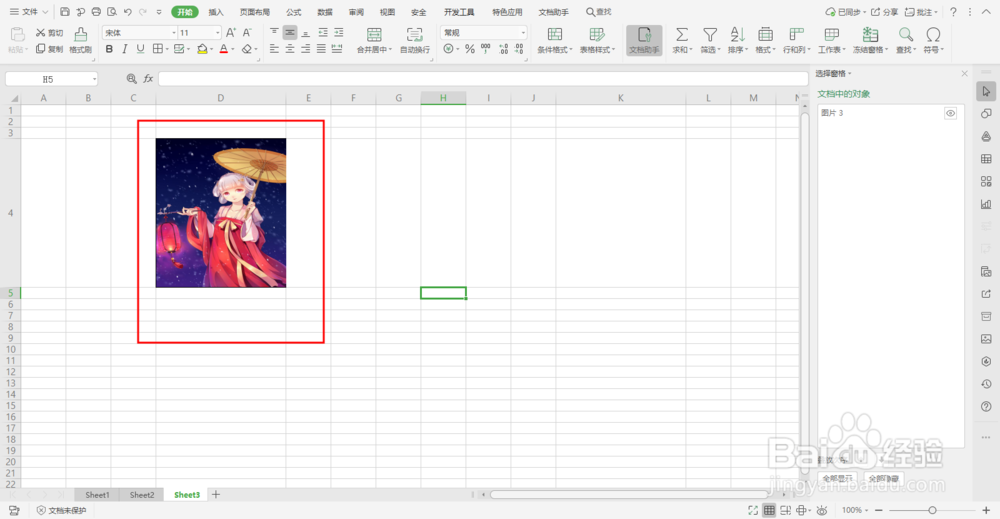Screen dimensions: 1000x519
Task: Click the select arrow icon in right sidebar
Action: tap(986, 91)
